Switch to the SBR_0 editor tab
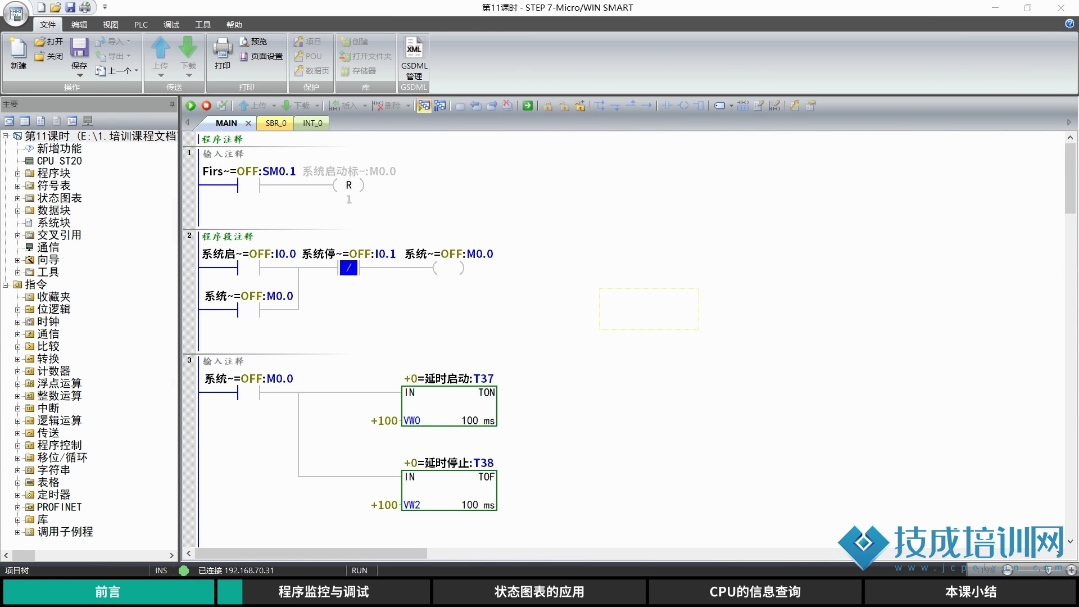 [x=276, y=123]
